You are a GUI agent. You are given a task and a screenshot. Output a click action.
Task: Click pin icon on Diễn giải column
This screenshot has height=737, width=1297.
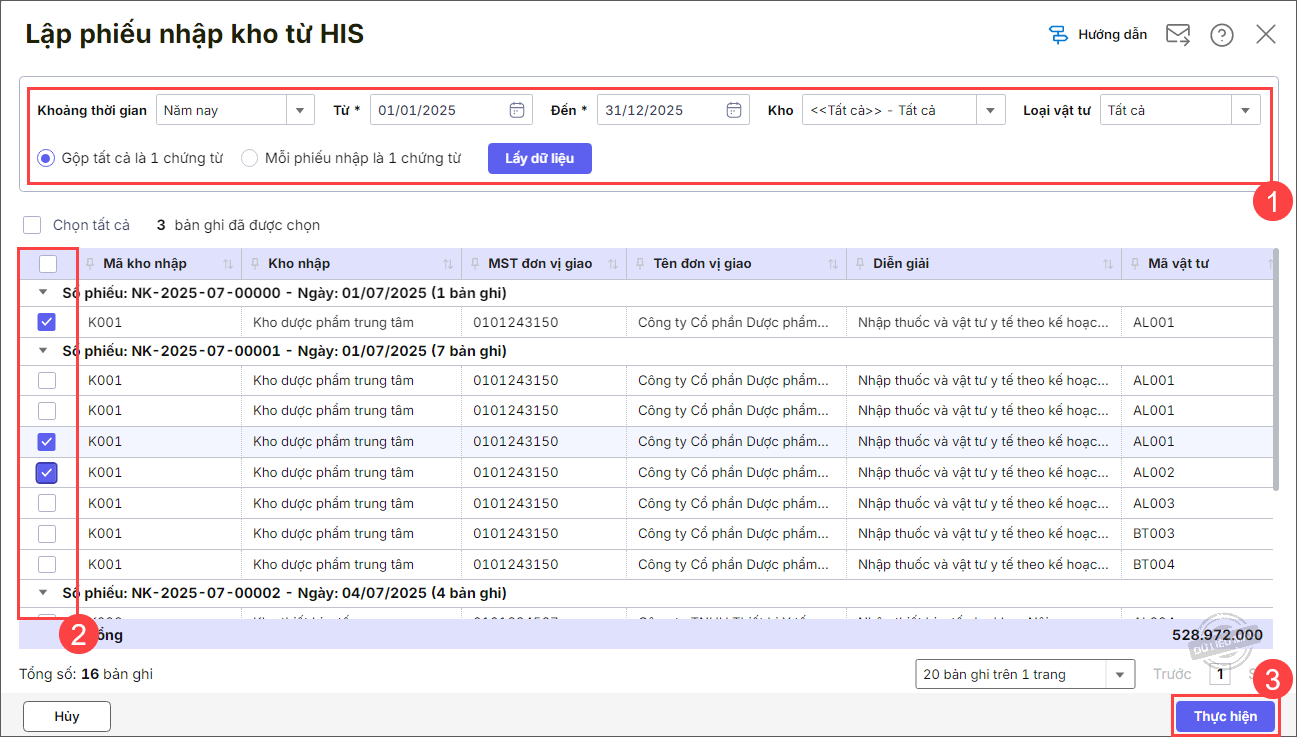point(861,264)
